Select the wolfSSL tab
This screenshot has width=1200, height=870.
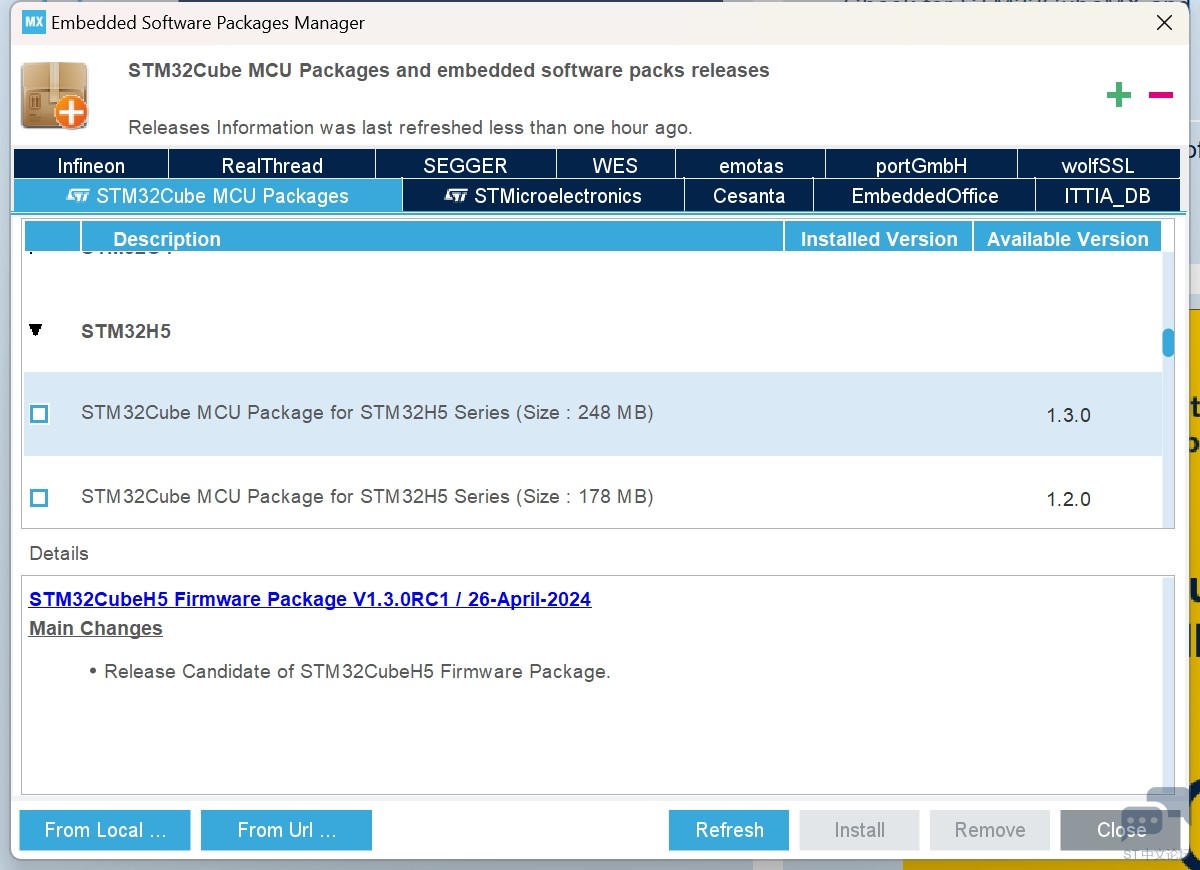point(1098,165)
